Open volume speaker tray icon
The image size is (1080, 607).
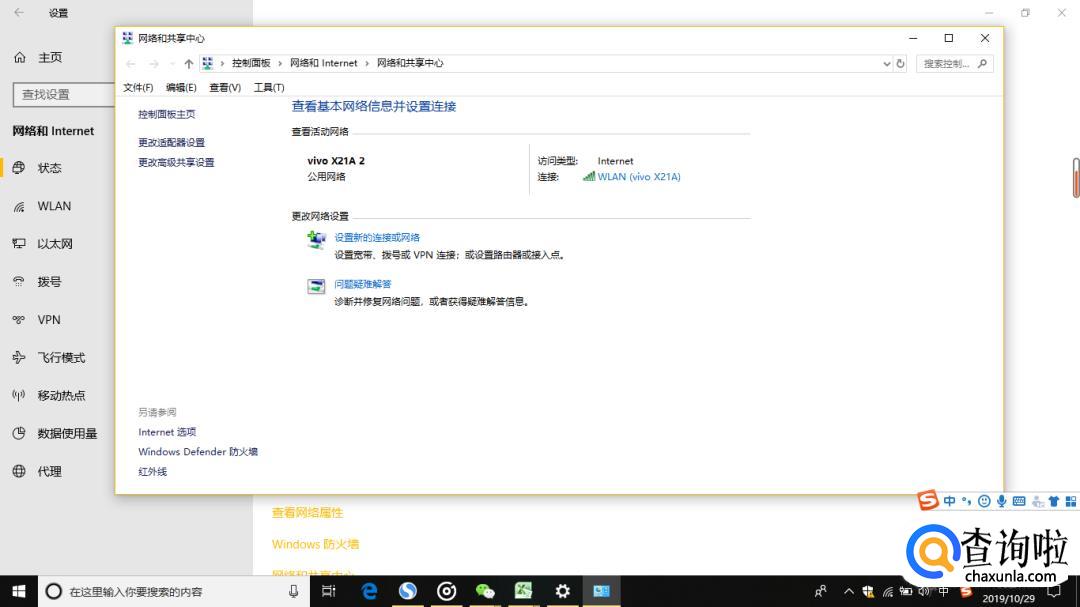pos(924,591)
